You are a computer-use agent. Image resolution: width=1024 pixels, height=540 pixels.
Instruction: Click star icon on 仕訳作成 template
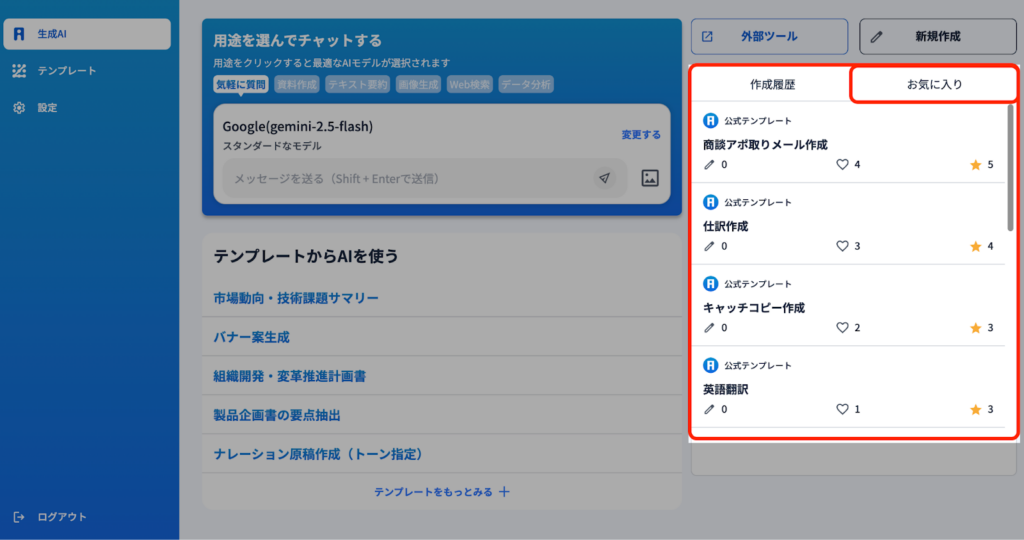point(976,246)
